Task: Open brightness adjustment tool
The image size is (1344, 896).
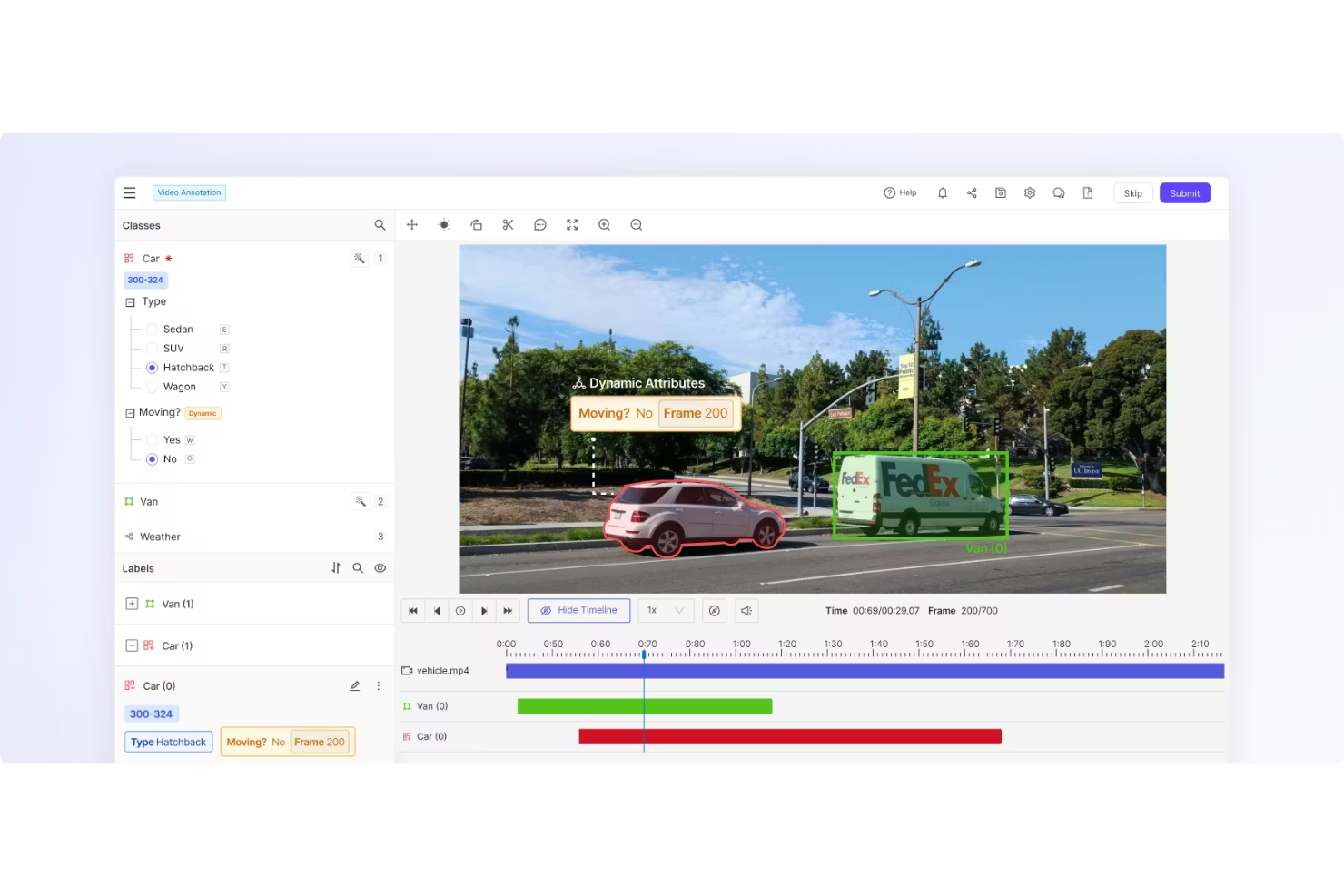Action: tap(444, 224)
